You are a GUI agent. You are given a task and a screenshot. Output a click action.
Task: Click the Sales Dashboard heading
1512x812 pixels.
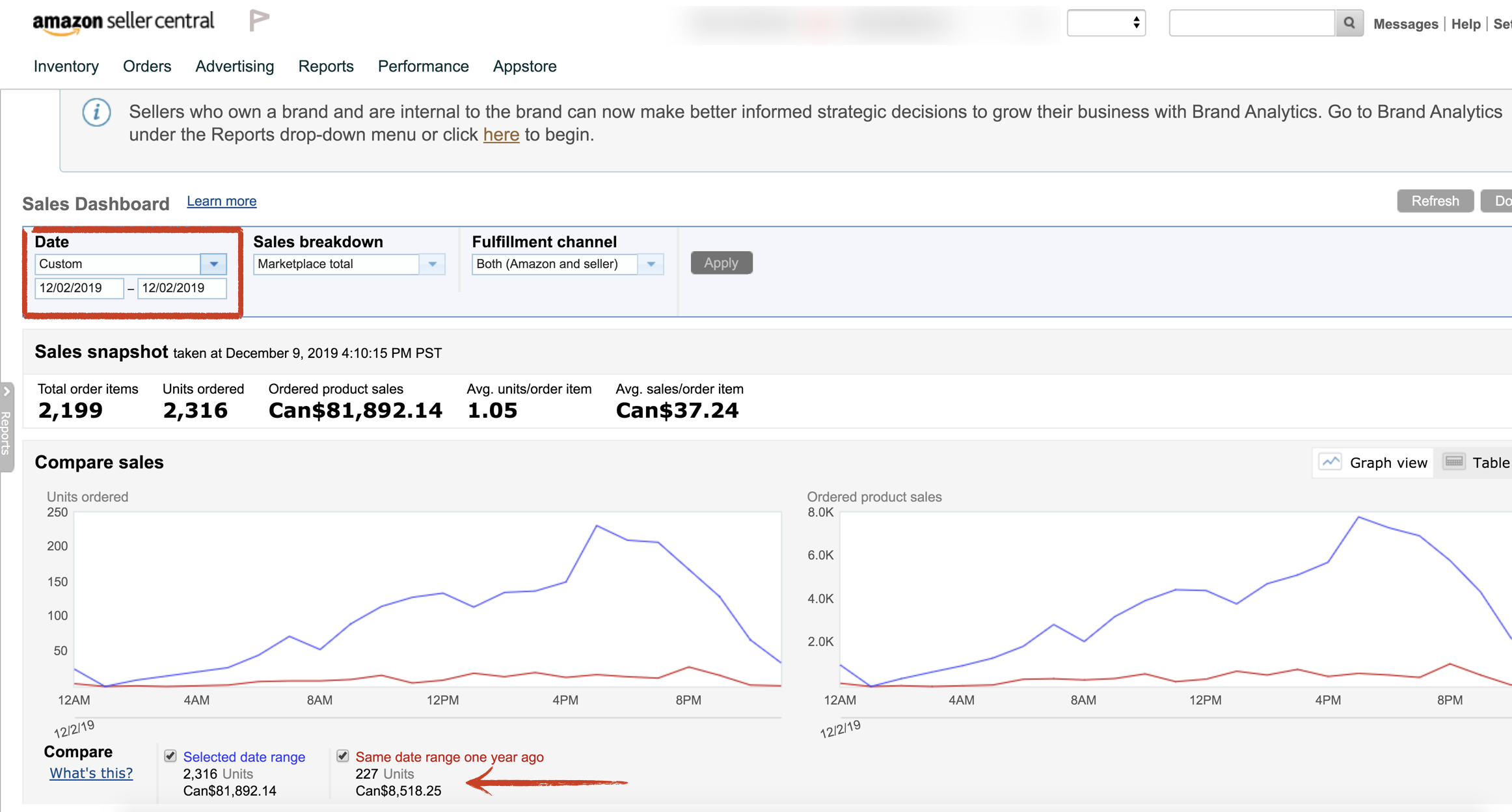(x=96, y=204)
